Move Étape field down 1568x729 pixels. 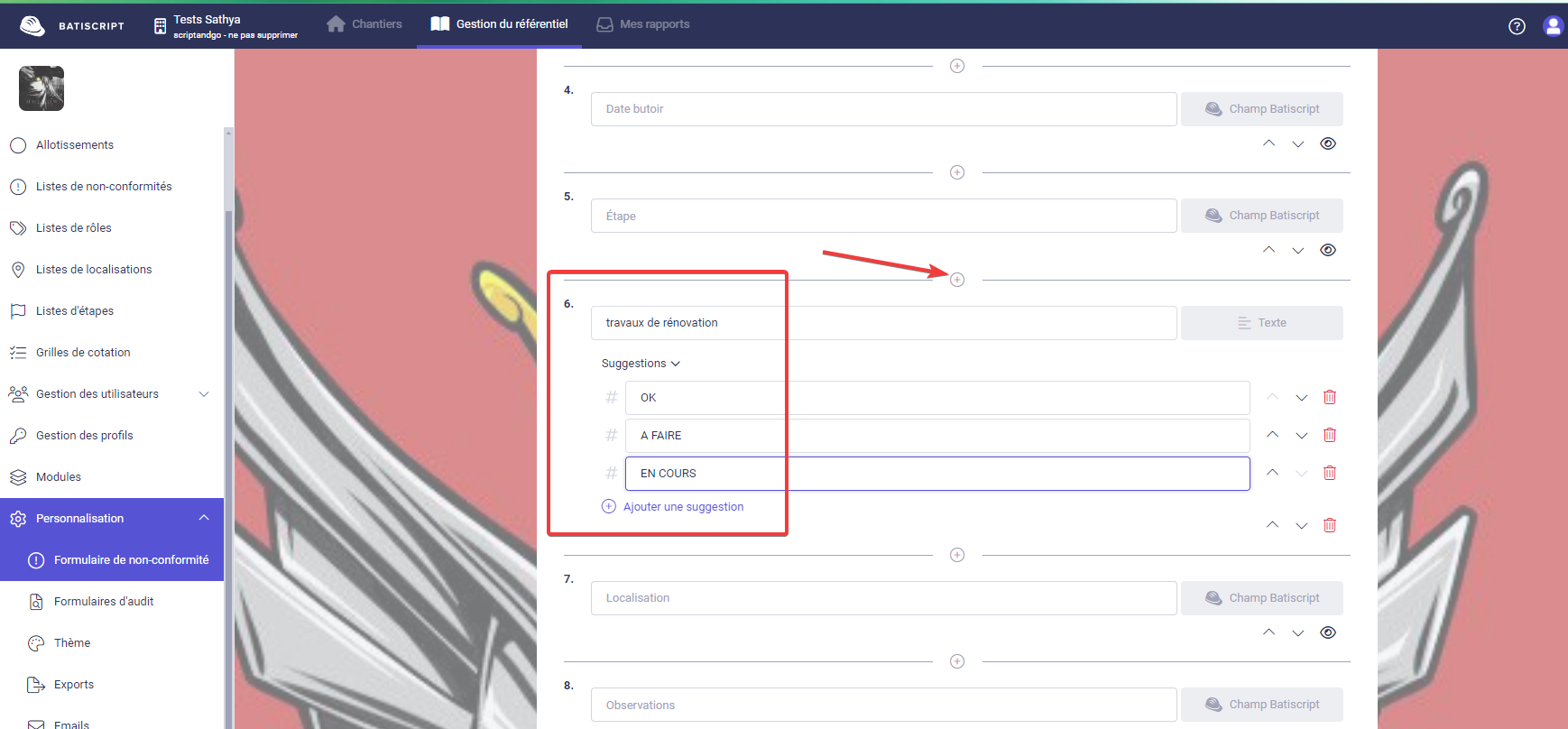point(1298,251)
